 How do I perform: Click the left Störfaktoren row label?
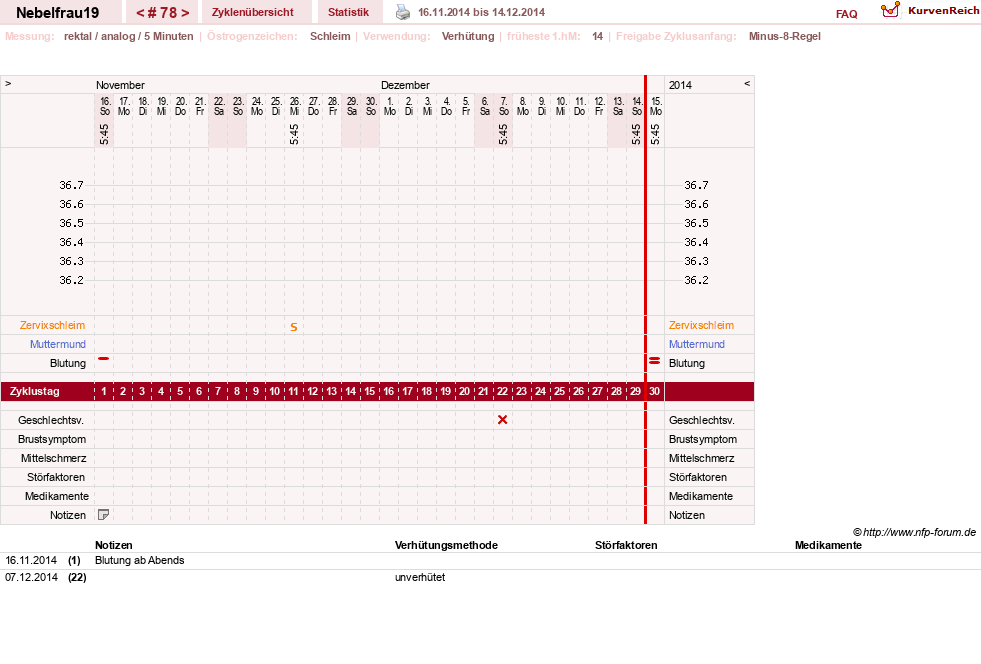pos(56,477)
